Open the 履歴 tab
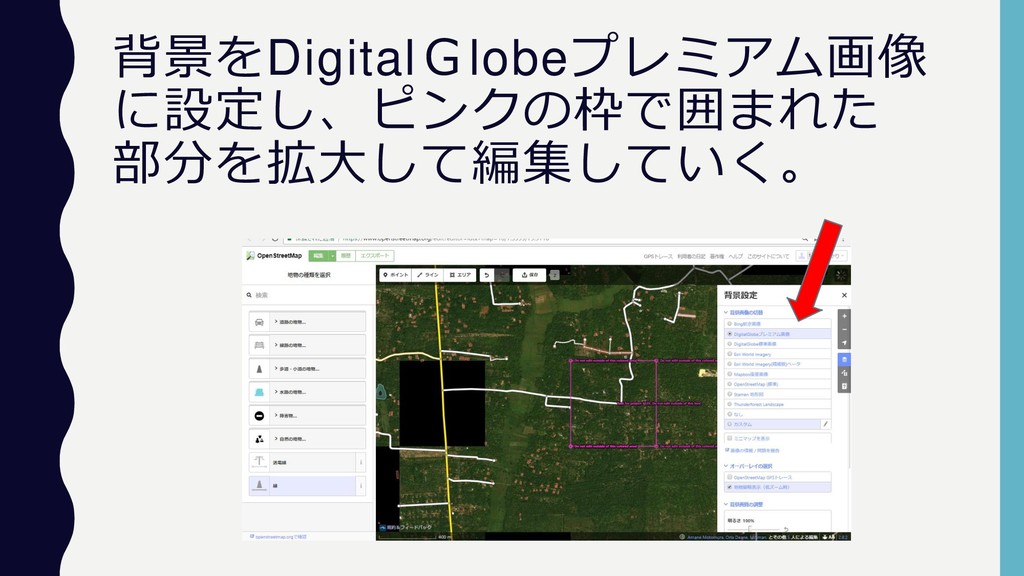 pos(346,256)
